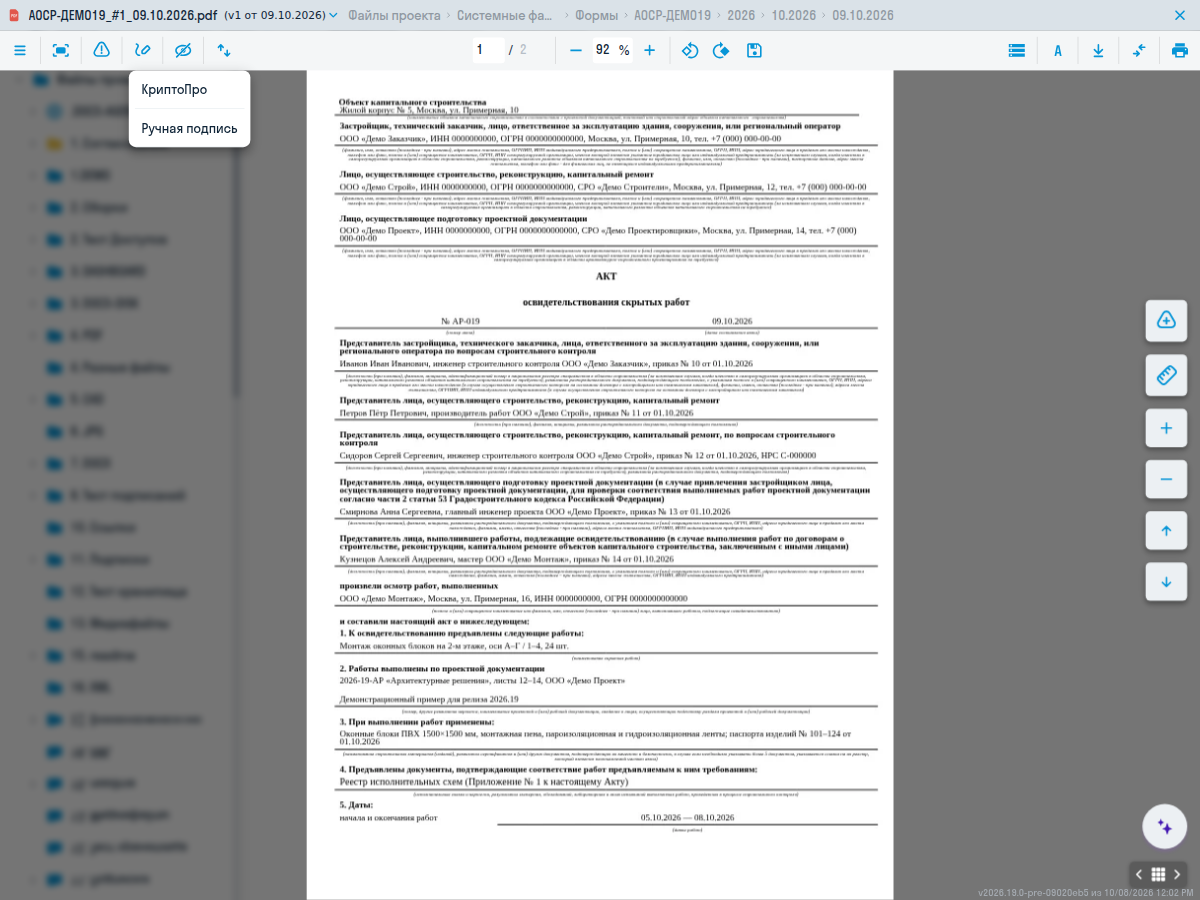
Task: Click the floating plus button
Action: tap(1166, 428)
